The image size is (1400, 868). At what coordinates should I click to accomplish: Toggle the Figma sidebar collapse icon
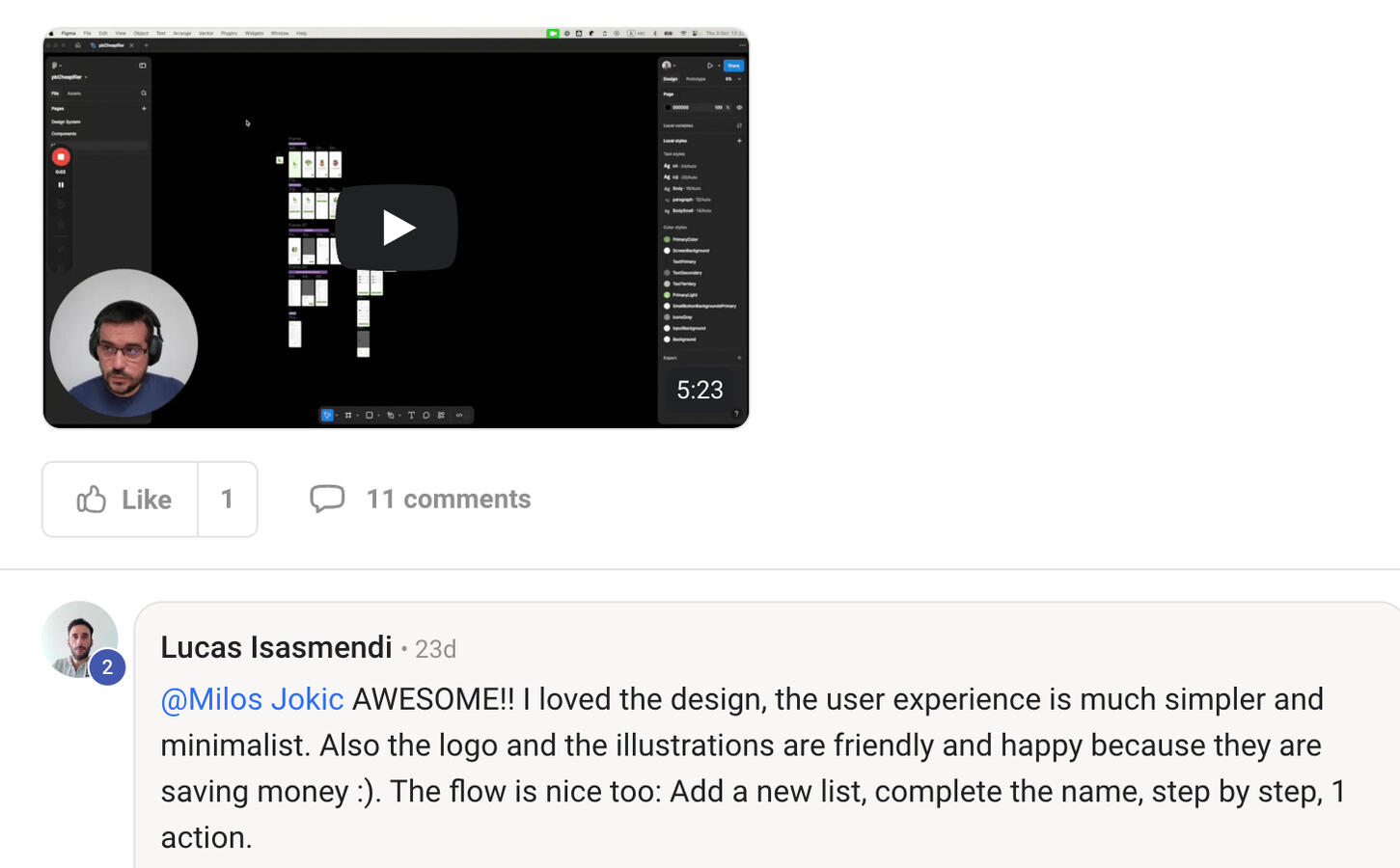143,66
